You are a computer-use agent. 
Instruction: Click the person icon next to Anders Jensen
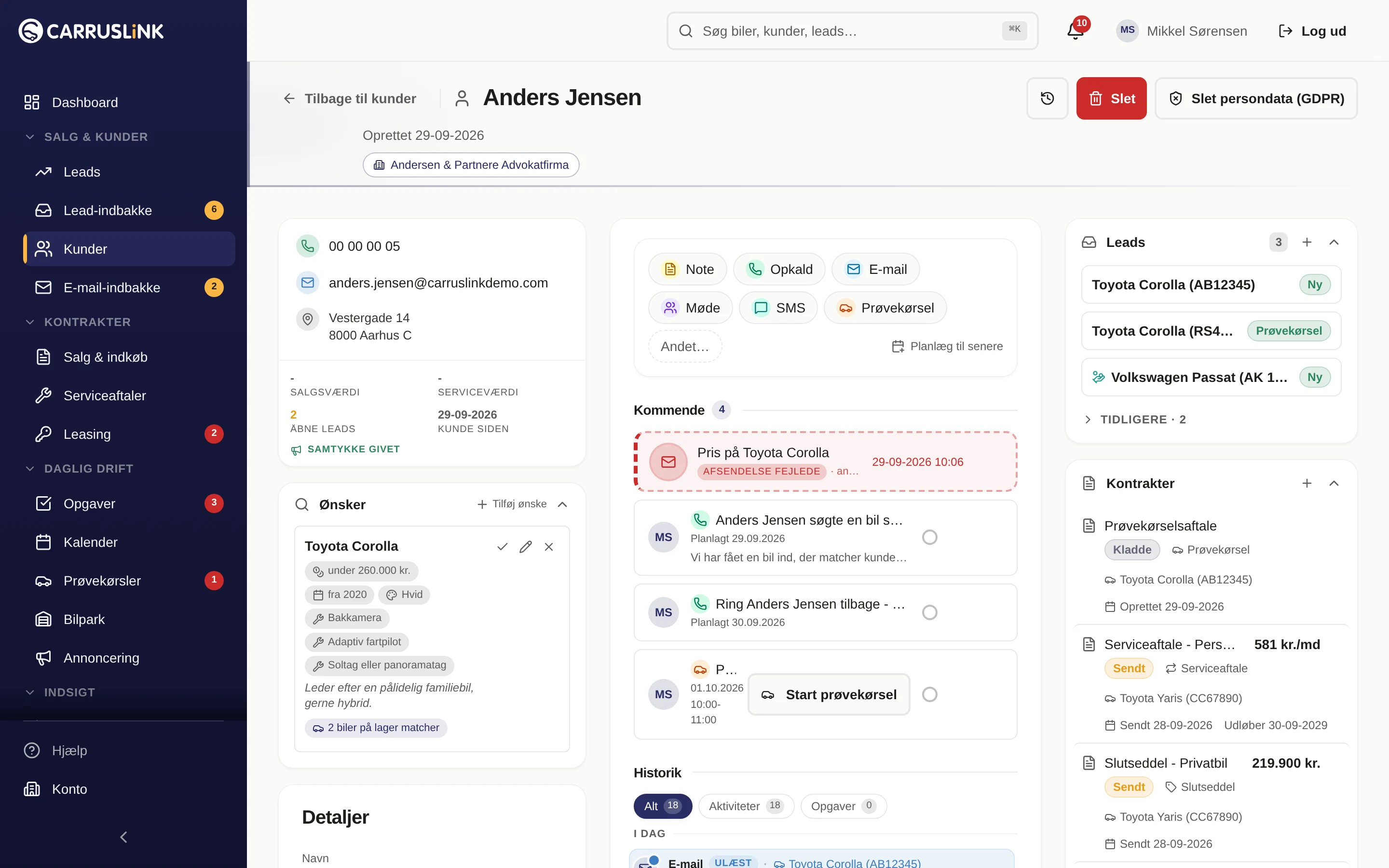click(x=462, y=98)
